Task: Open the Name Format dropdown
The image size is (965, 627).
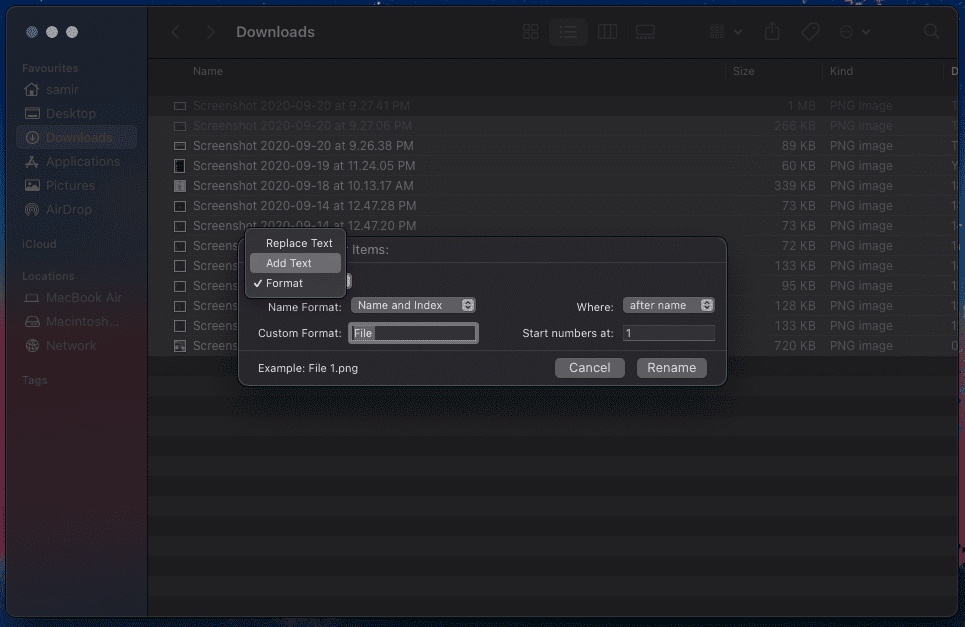Action: 413,305
